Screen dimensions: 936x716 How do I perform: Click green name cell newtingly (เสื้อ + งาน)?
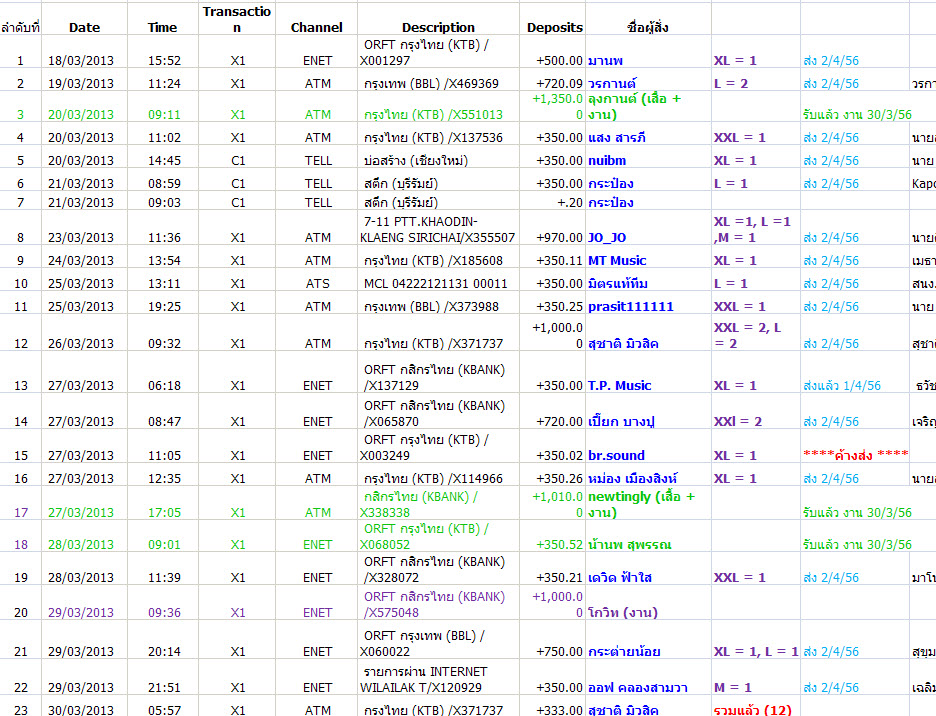coord(648,504)
